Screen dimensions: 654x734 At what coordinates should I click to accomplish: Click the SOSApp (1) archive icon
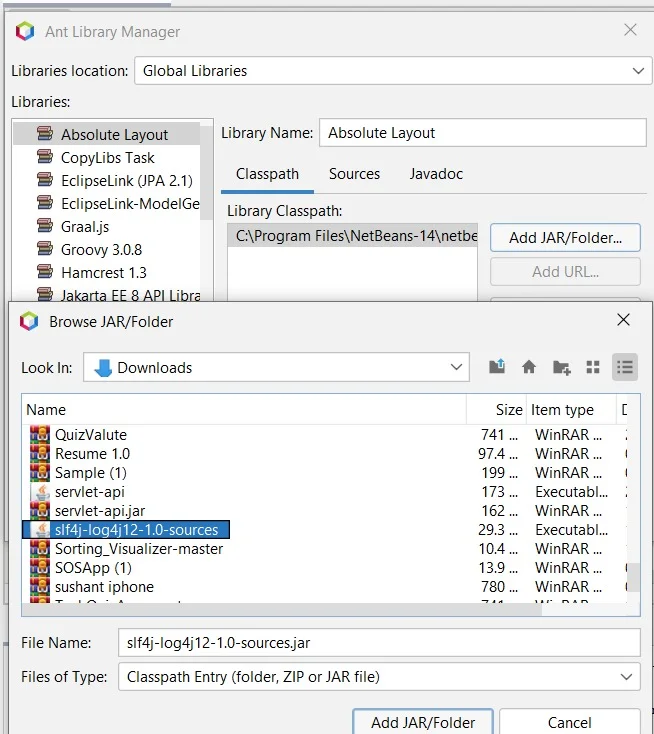tap(40, 567)
